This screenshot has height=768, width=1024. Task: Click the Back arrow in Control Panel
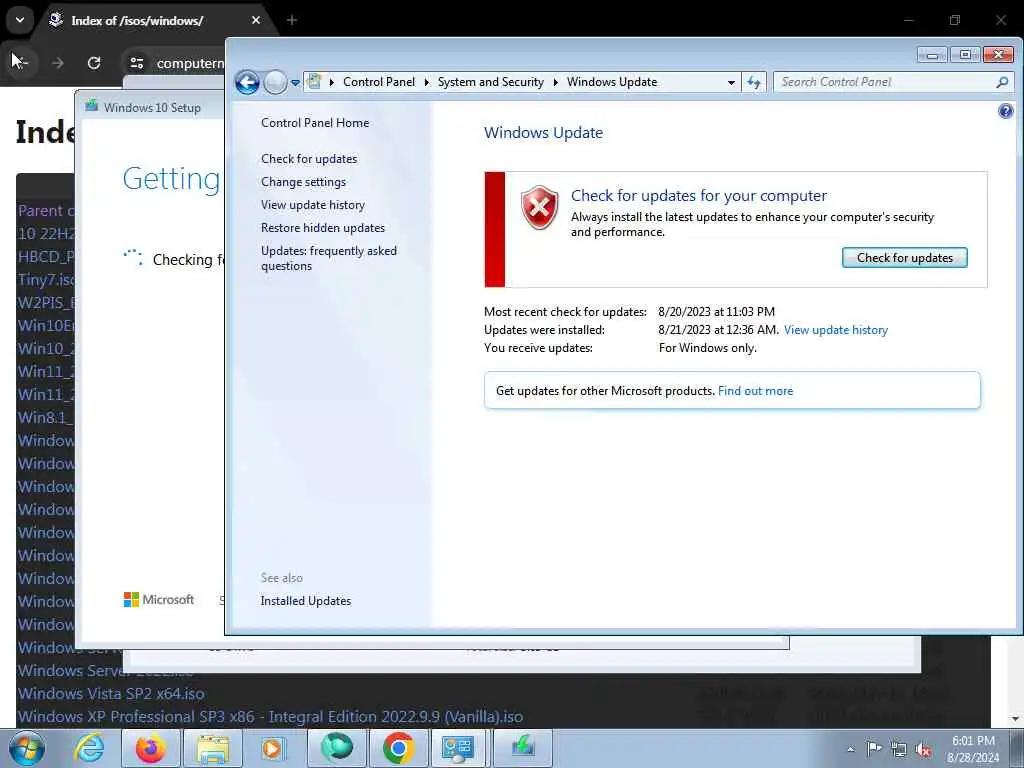coord(248,82)
